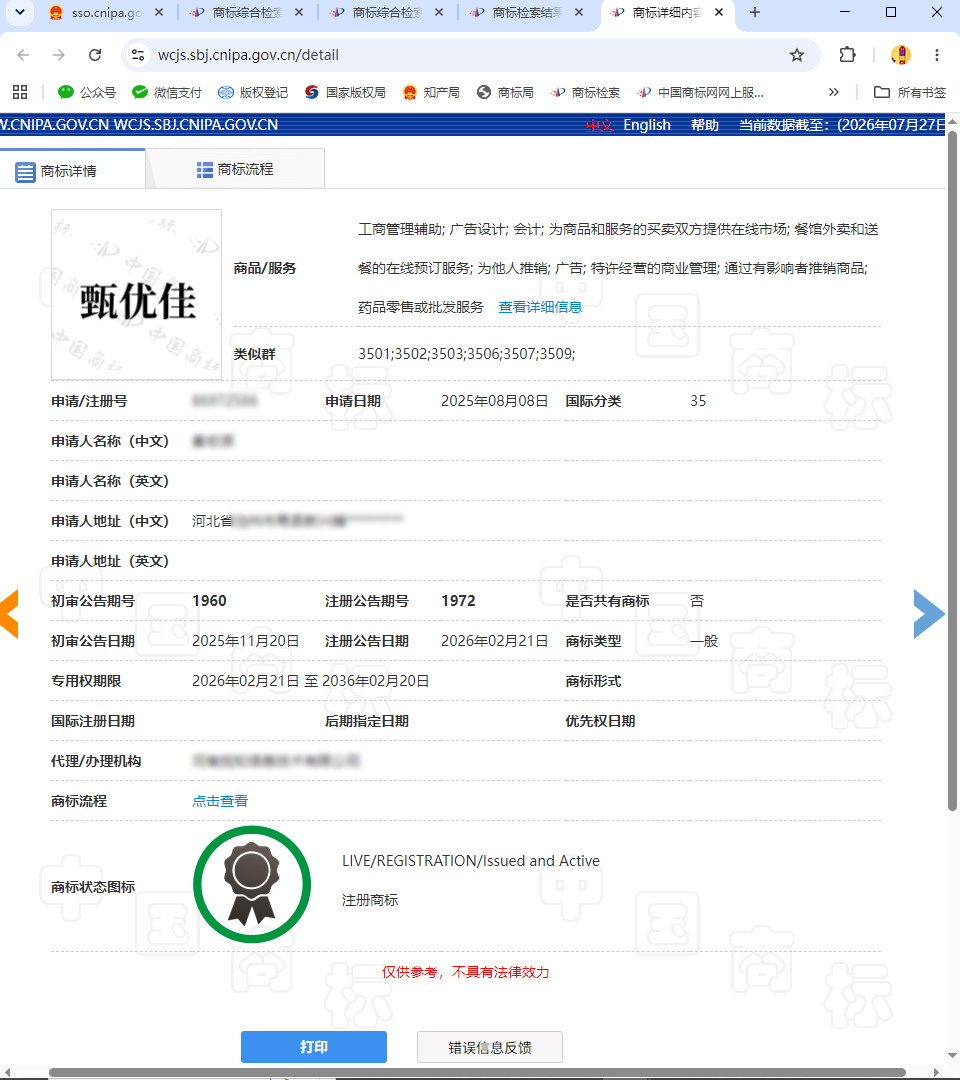This screenshot has width=960, height=1080.
Task: Switch the site language to English
Action: pyautogui.click(x=647, y=125)
